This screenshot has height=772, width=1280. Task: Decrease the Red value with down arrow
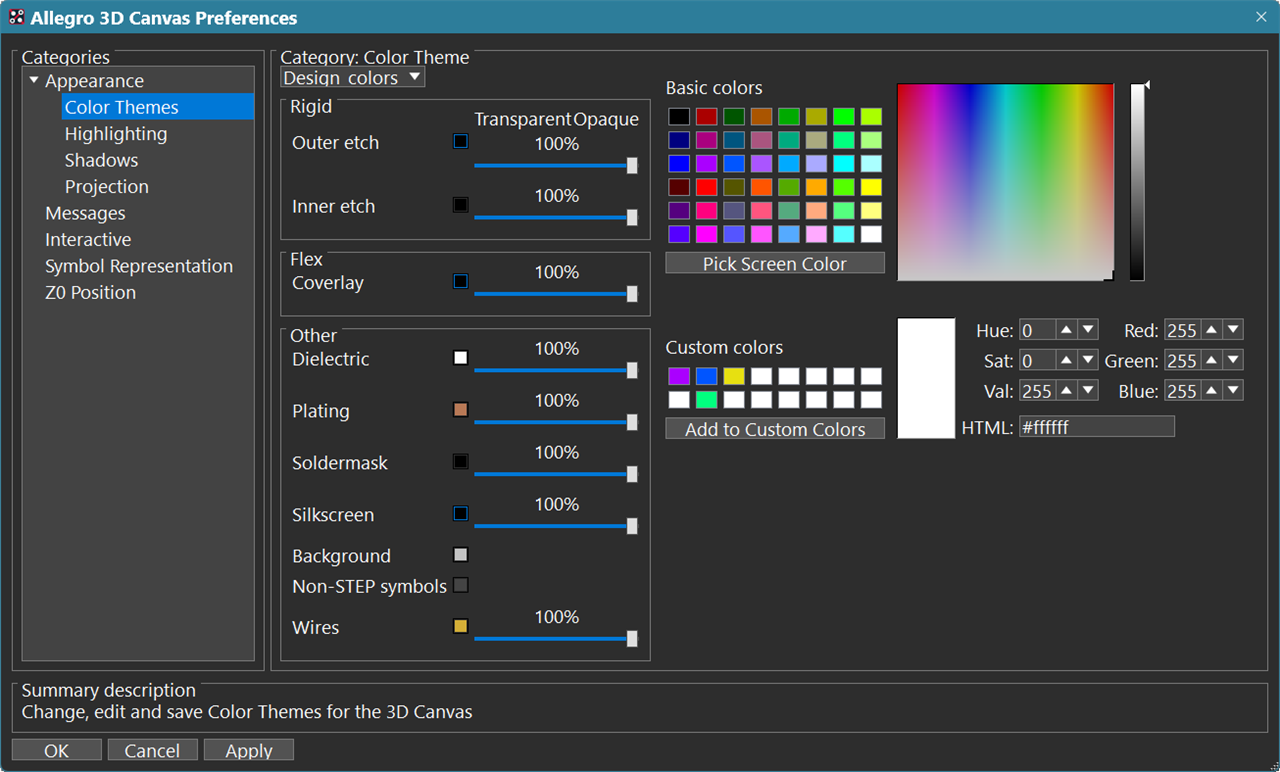tap(1233, 330)
